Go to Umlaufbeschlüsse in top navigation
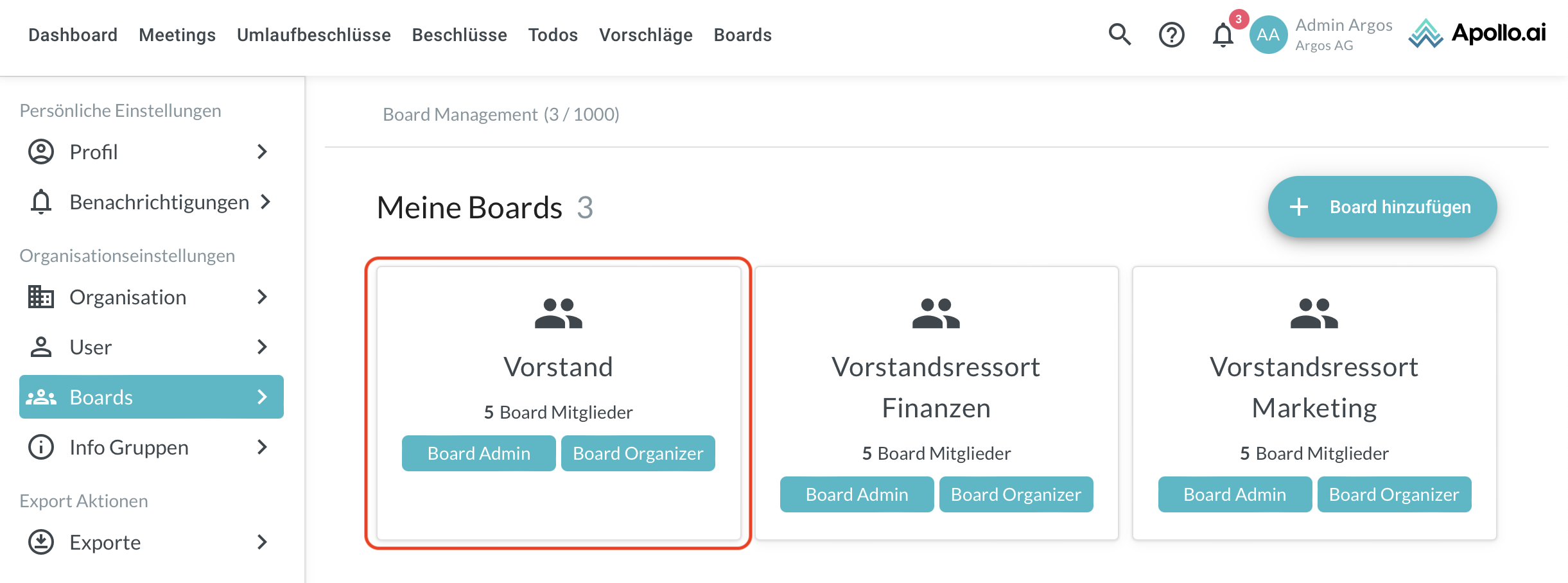1568x583 pixels. point(313,35)
